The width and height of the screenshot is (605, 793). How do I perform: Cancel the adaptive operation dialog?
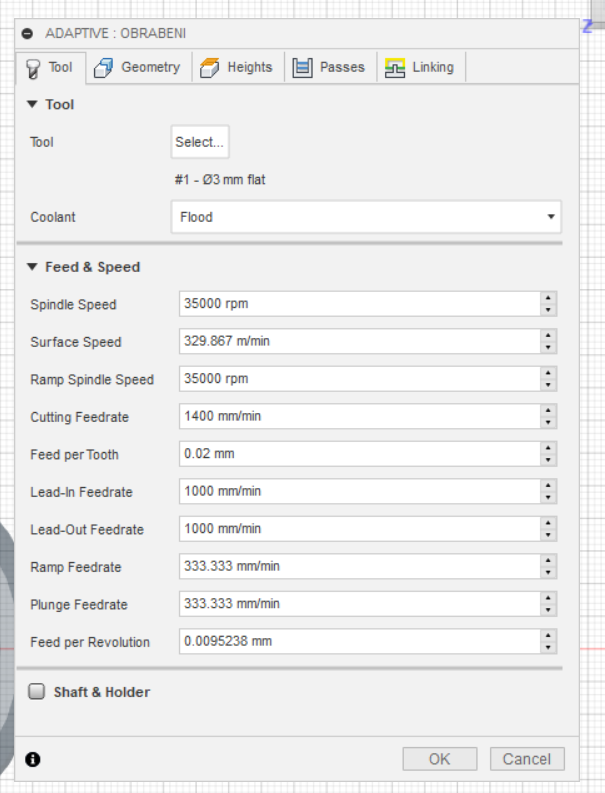(526, 759)
